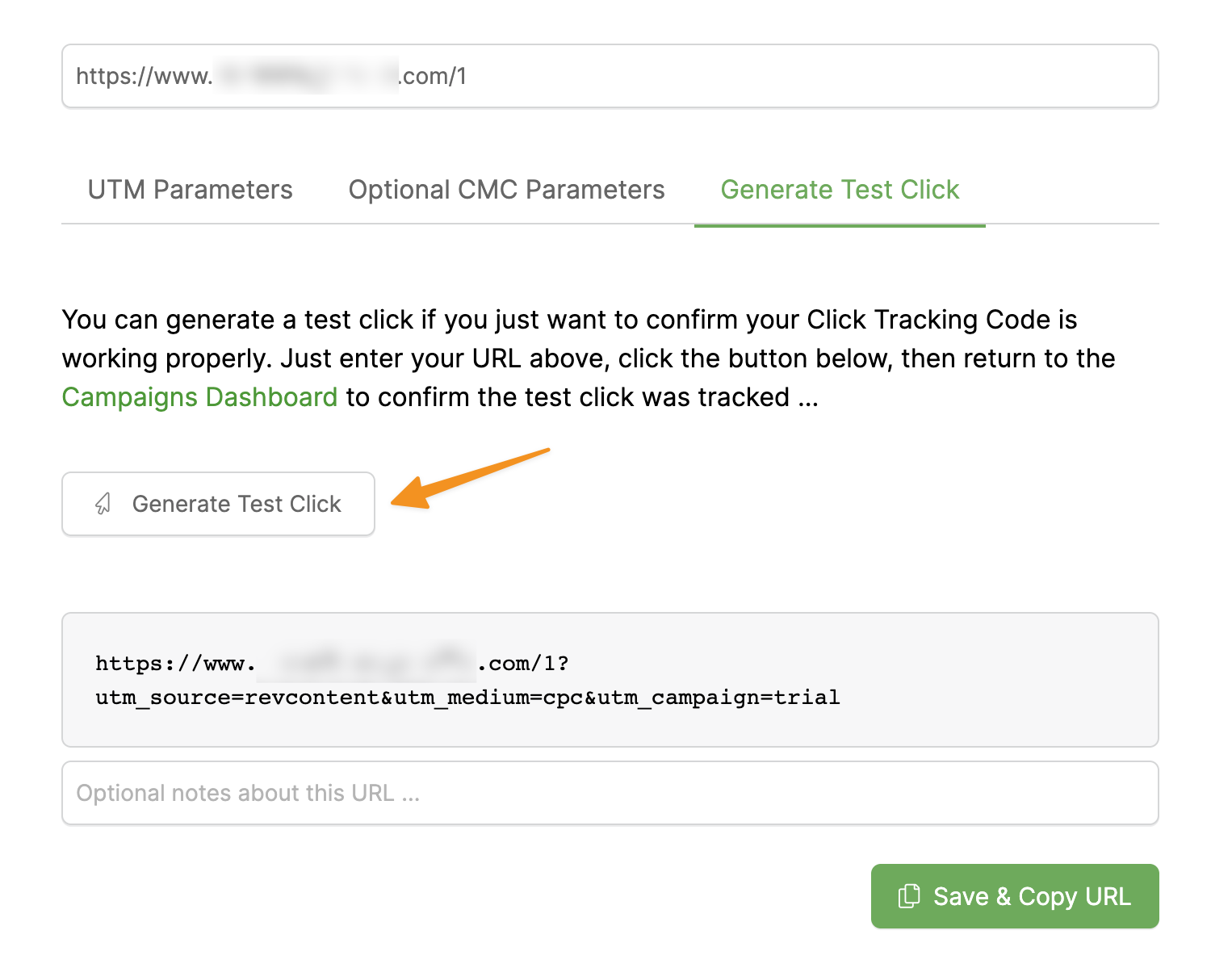Follow the Campaigns Dashboard link

199,397
